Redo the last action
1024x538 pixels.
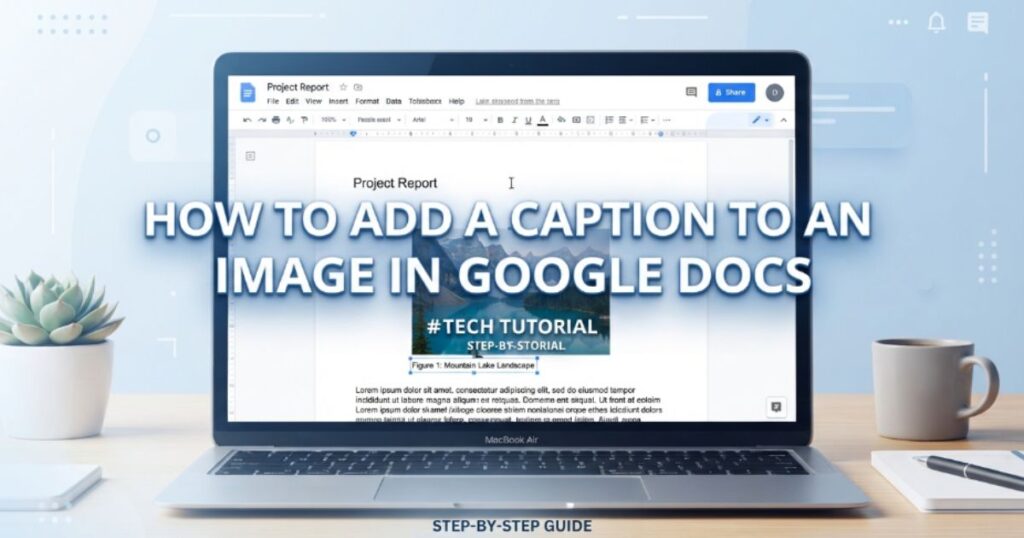point(261,120)
